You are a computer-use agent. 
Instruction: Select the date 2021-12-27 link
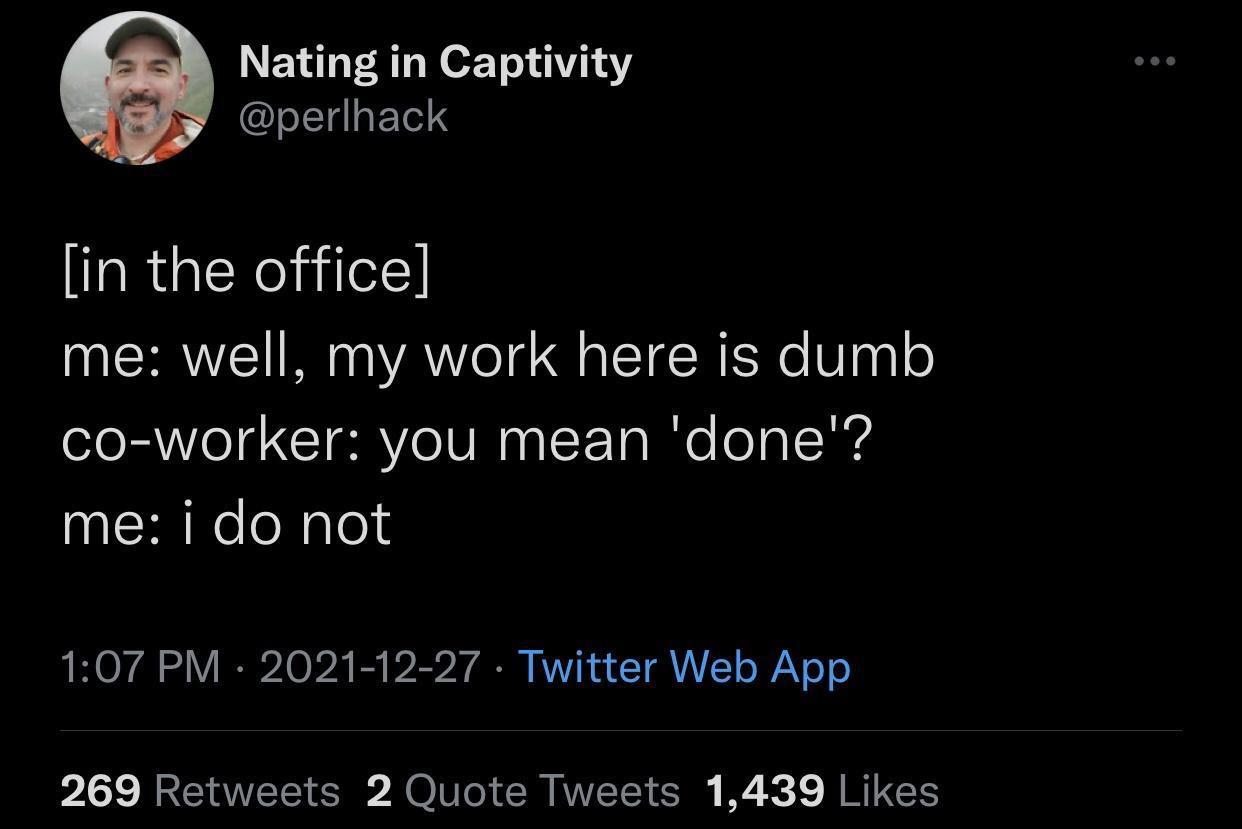[370, 666]
